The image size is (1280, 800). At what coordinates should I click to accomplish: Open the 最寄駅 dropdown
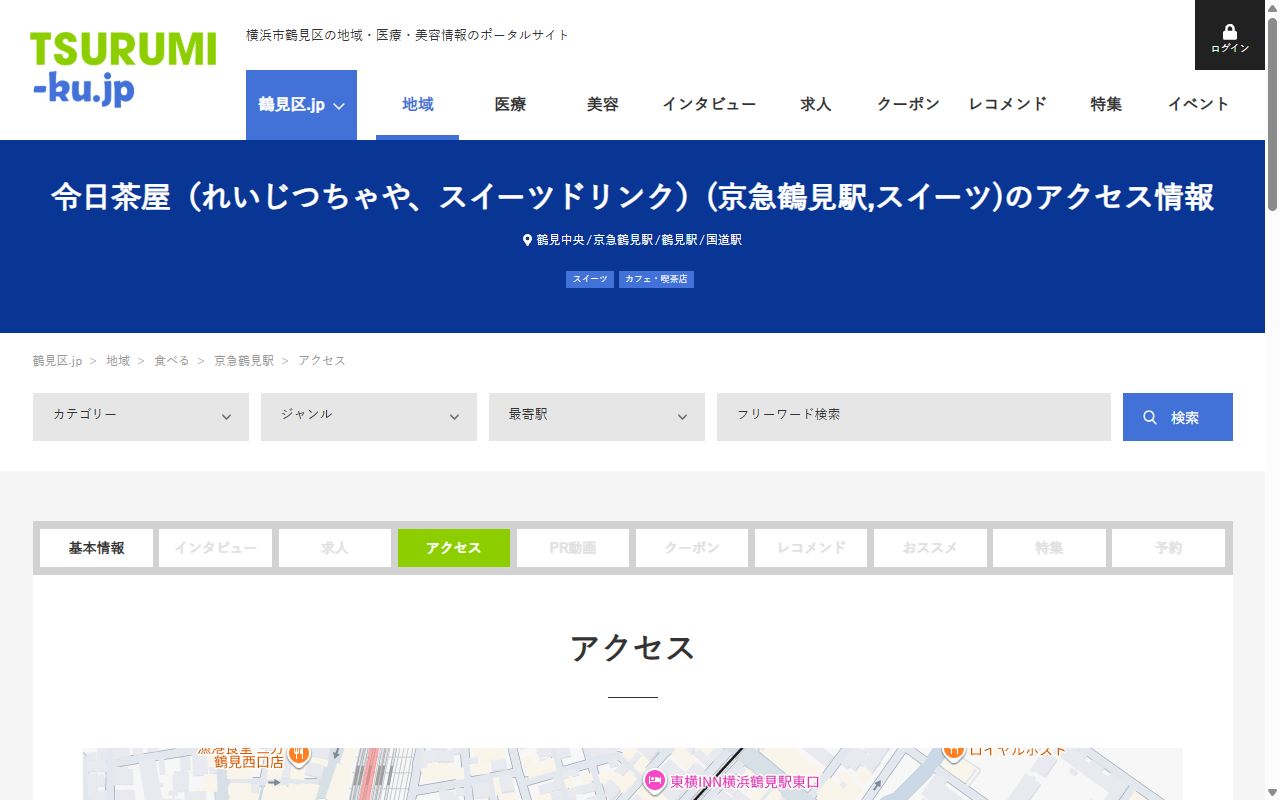tap(597, 417)
